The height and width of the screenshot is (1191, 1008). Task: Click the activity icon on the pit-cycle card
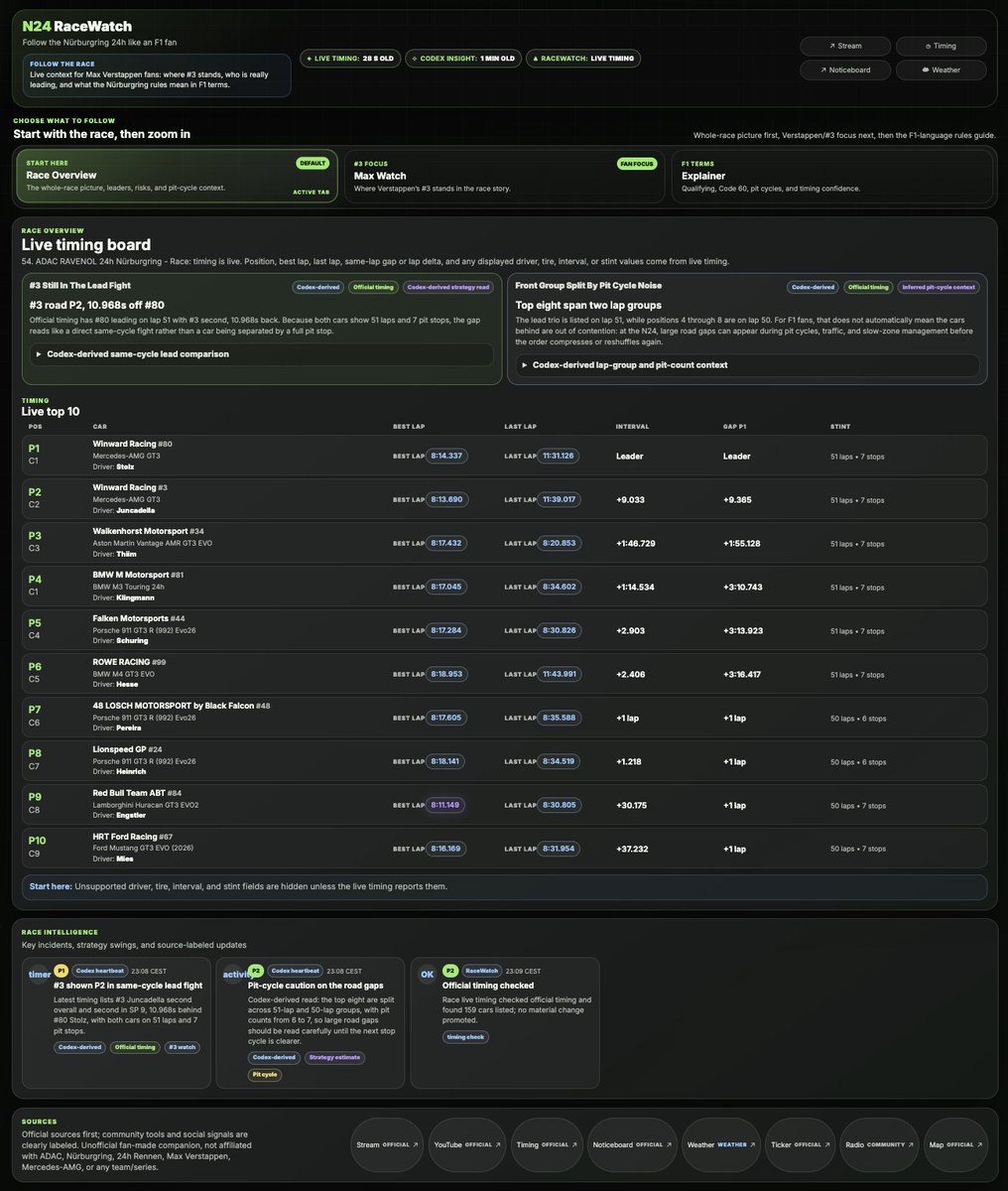point(233,975)
